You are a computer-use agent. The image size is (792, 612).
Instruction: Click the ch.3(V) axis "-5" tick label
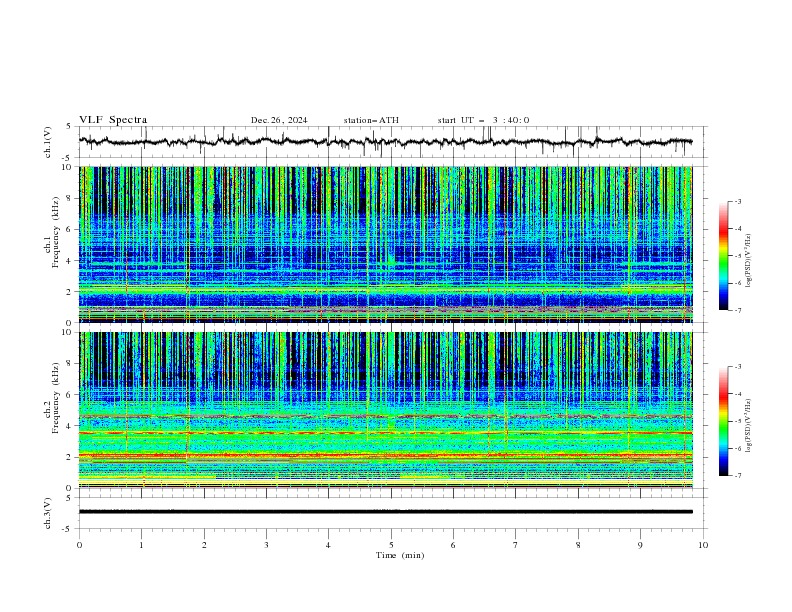click(x=67, y=529)
